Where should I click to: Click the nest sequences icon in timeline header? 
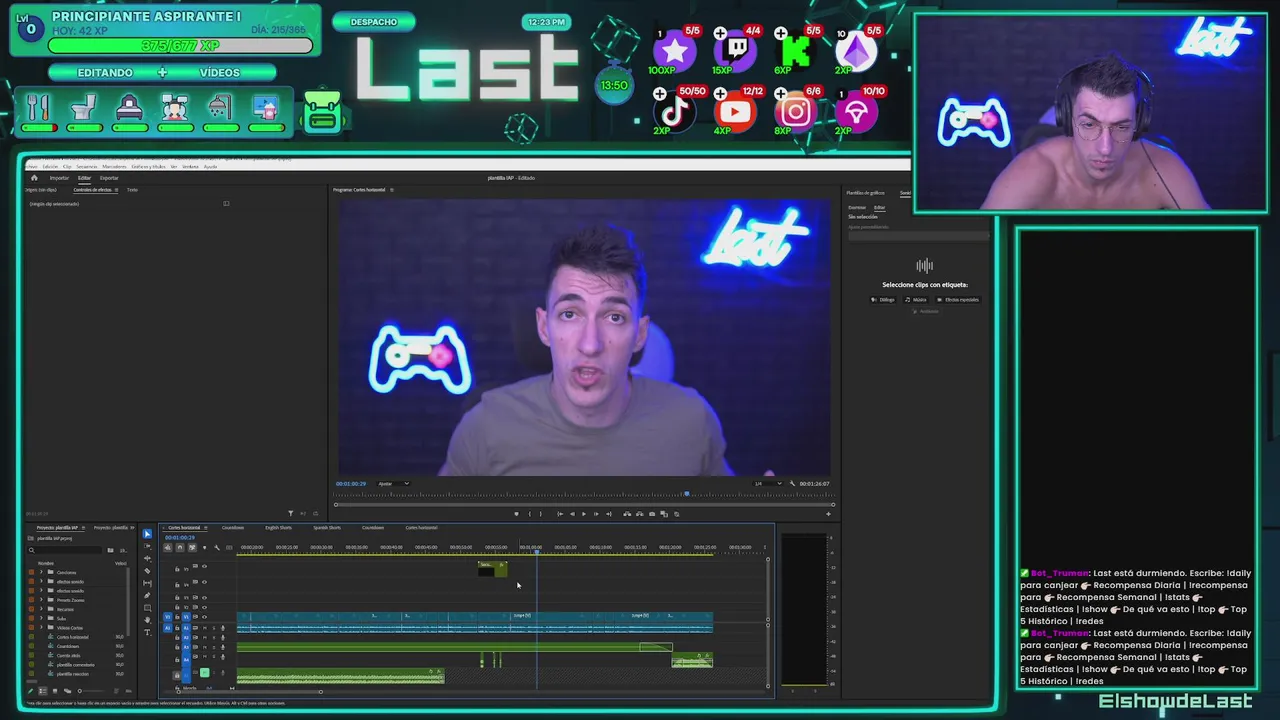(167, 547)
